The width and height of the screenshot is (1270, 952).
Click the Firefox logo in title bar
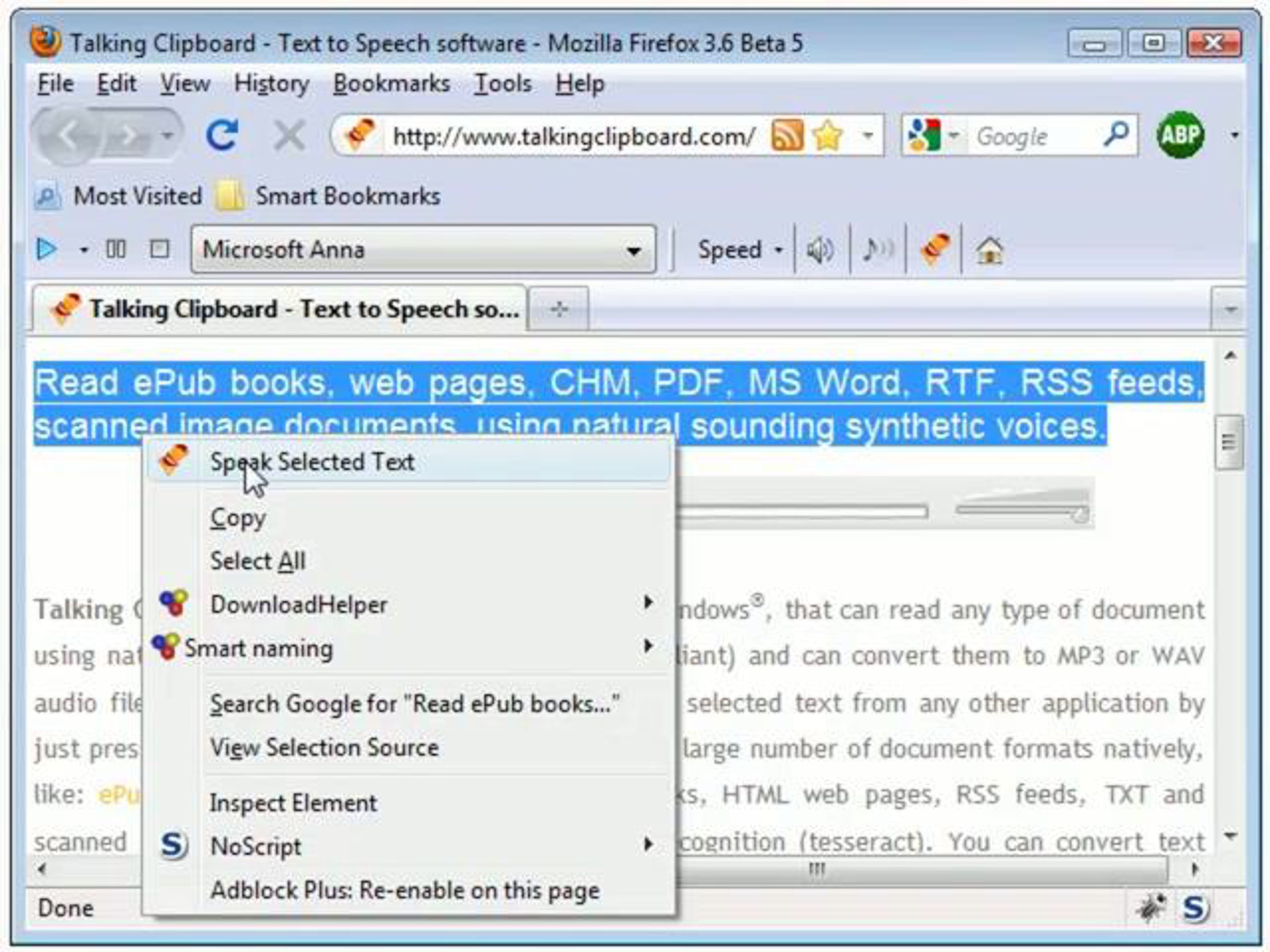[x=45, y=41]
